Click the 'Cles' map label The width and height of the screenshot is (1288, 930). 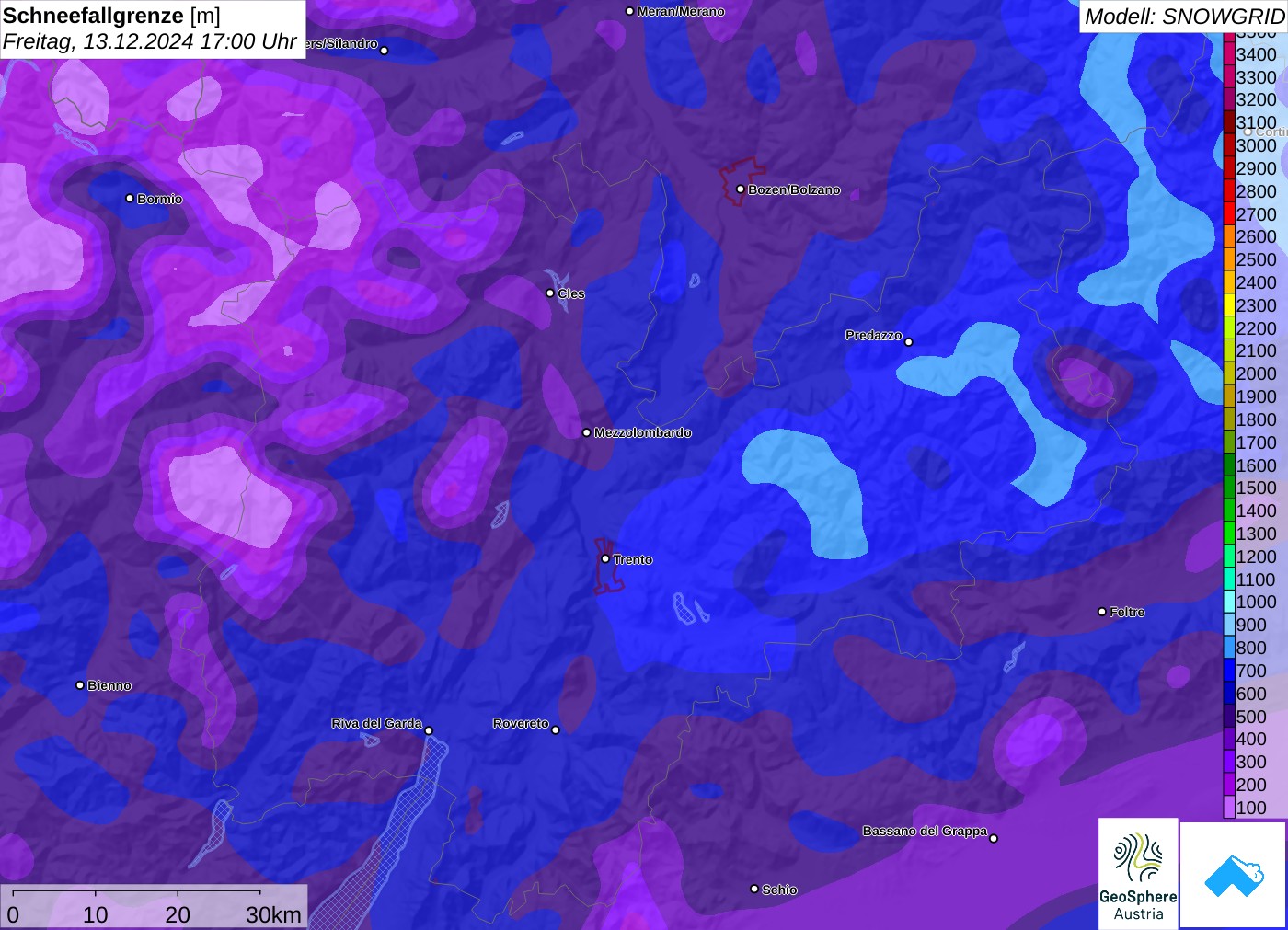[x=571, y=293]
